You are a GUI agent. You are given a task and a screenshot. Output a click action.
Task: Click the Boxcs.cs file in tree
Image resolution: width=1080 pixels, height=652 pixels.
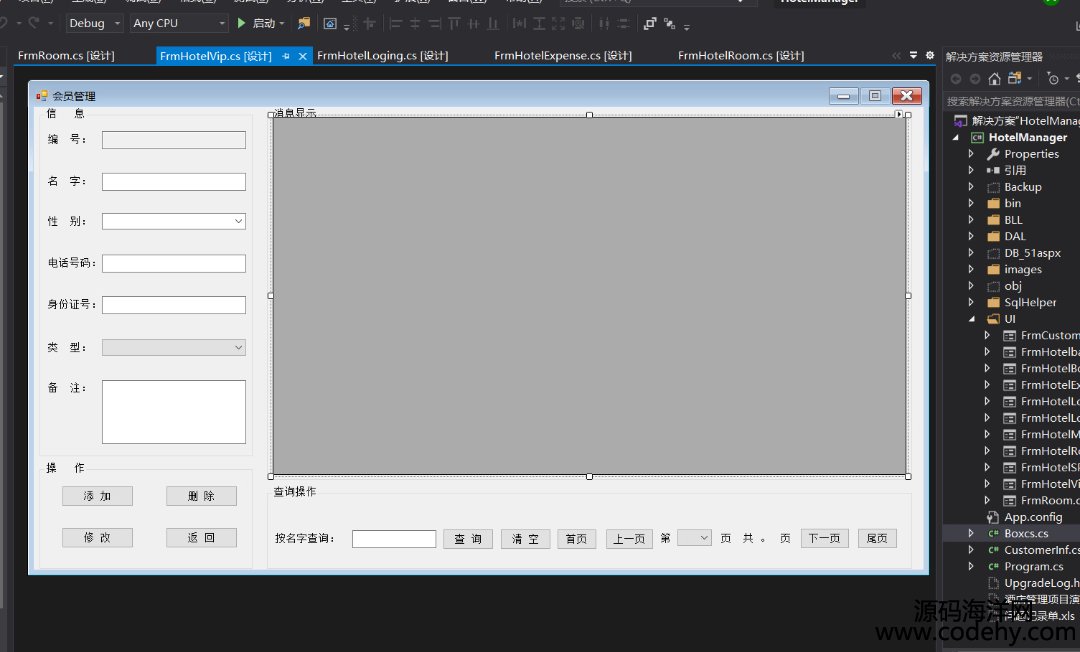point(1026,533)
